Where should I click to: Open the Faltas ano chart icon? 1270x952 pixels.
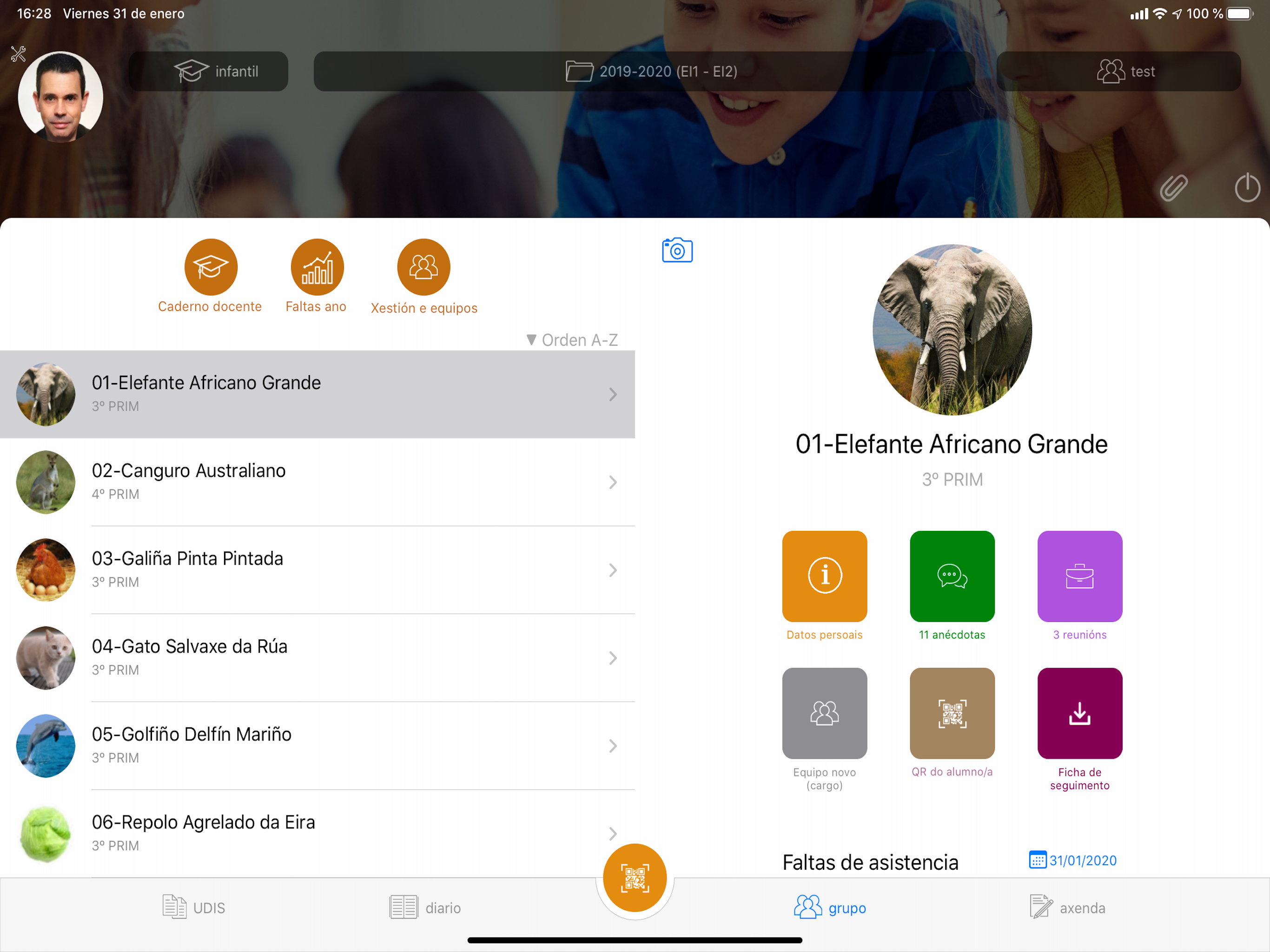[317, 267]
